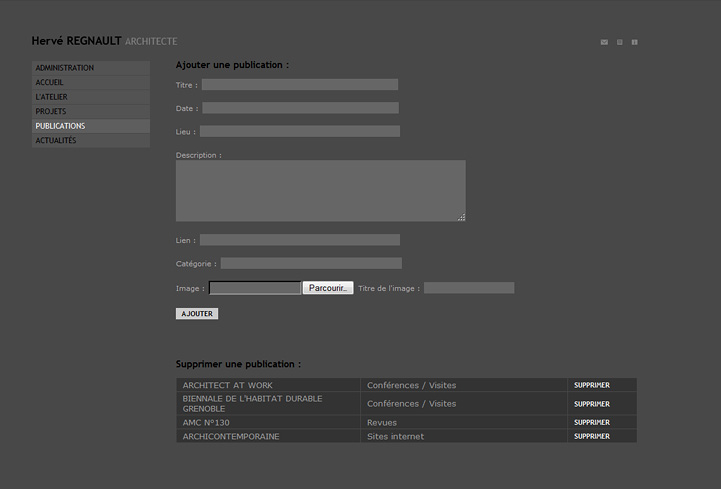Remove ARCHICONTEMPORAINE with its SUPPRIMER link

[592, 436]
